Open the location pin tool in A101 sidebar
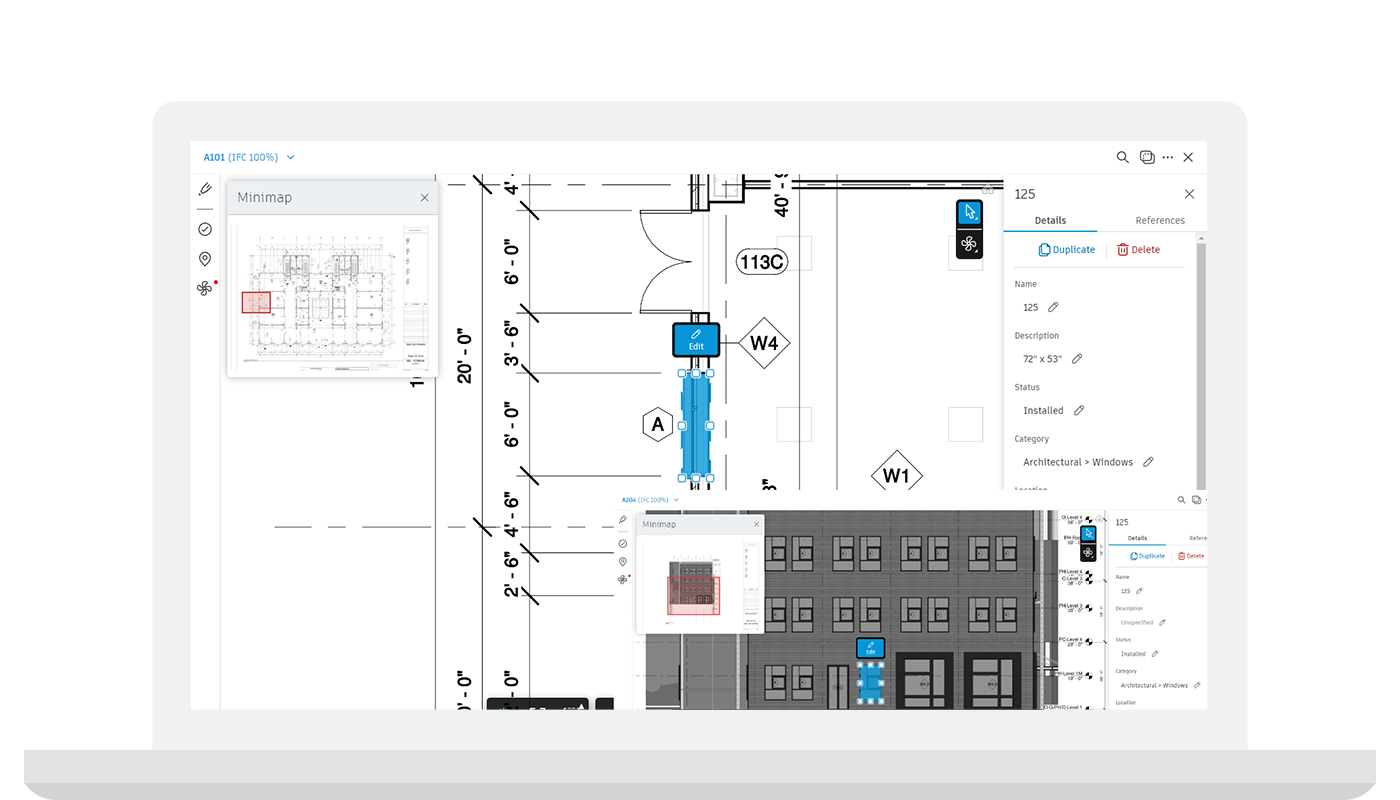1400x800 pixels. [205, 259]
